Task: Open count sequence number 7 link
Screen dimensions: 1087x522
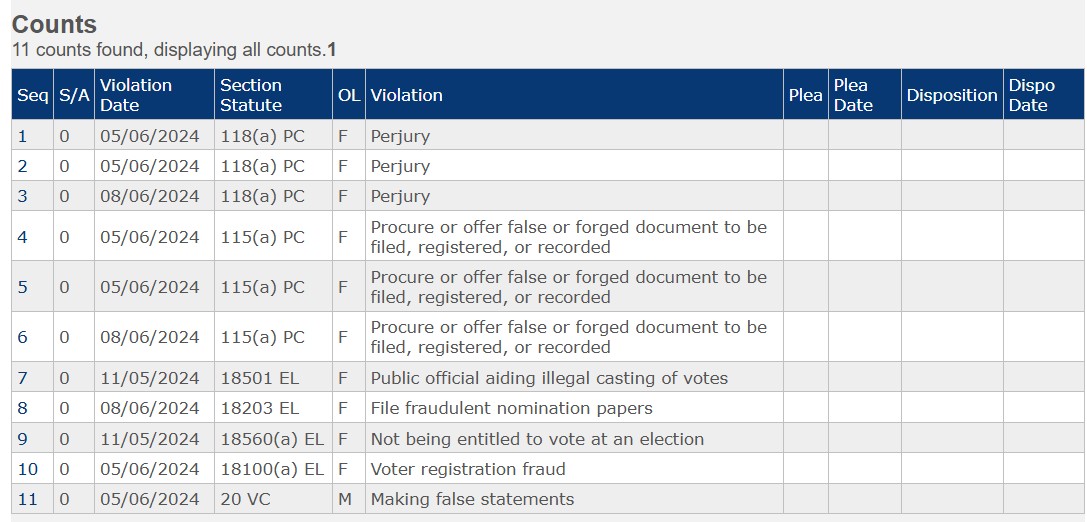Action: pos(23,378)
